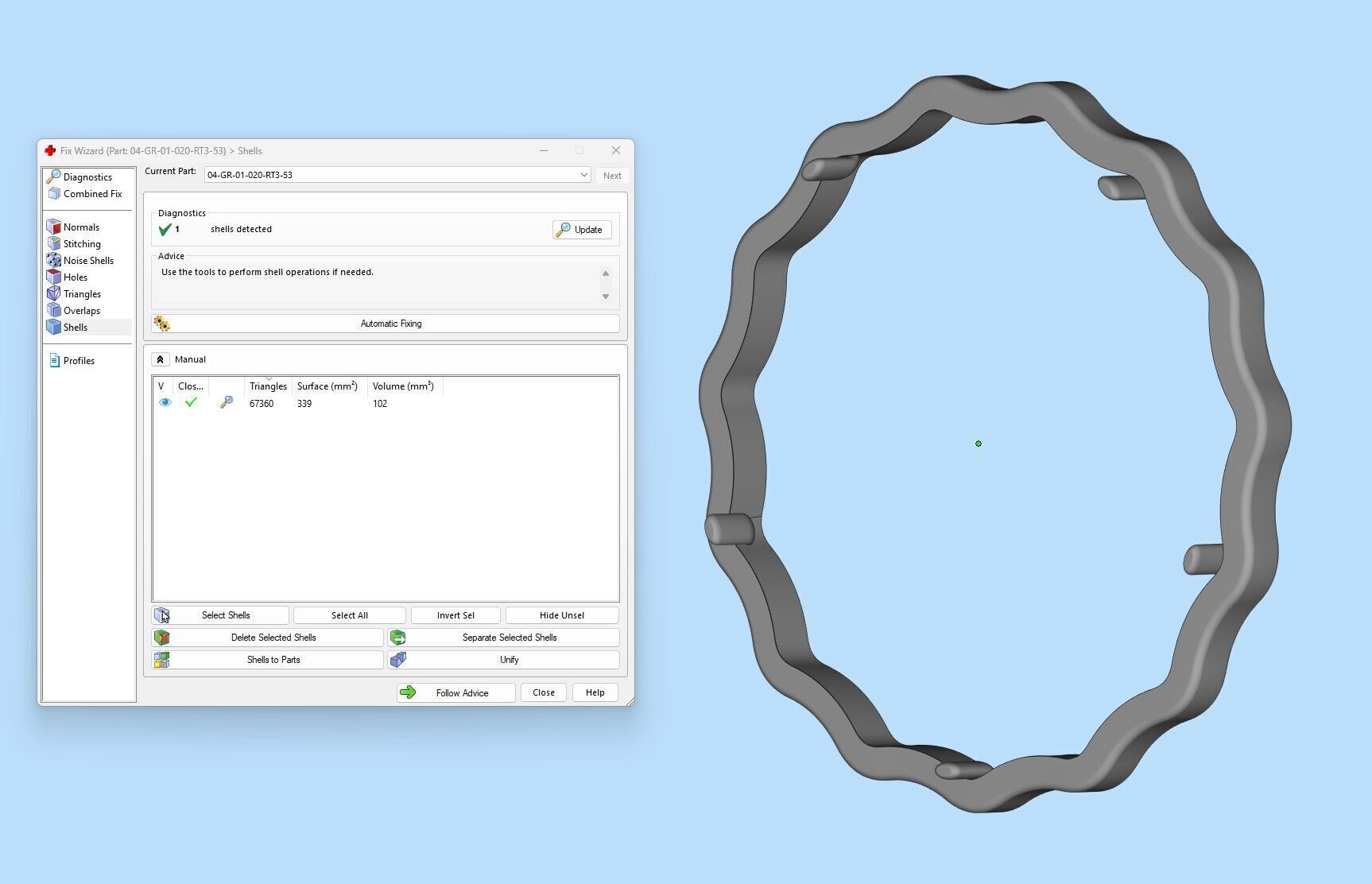
Task: Sort shells by Surface column
Action: click(x=327, y=386)
